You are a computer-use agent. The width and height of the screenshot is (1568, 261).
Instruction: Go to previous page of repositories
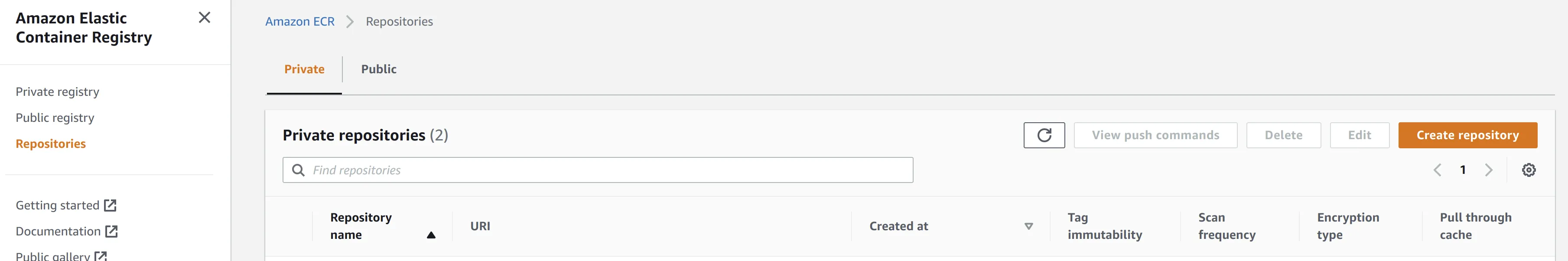[x=1437, y=170]
